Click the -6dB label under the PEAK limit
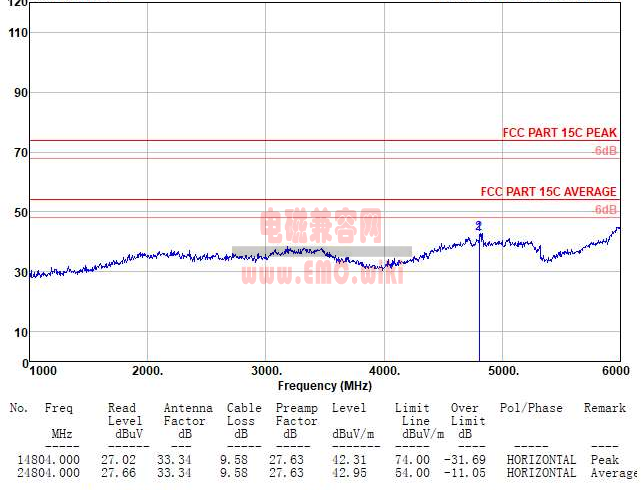 [x=604, y=151]
